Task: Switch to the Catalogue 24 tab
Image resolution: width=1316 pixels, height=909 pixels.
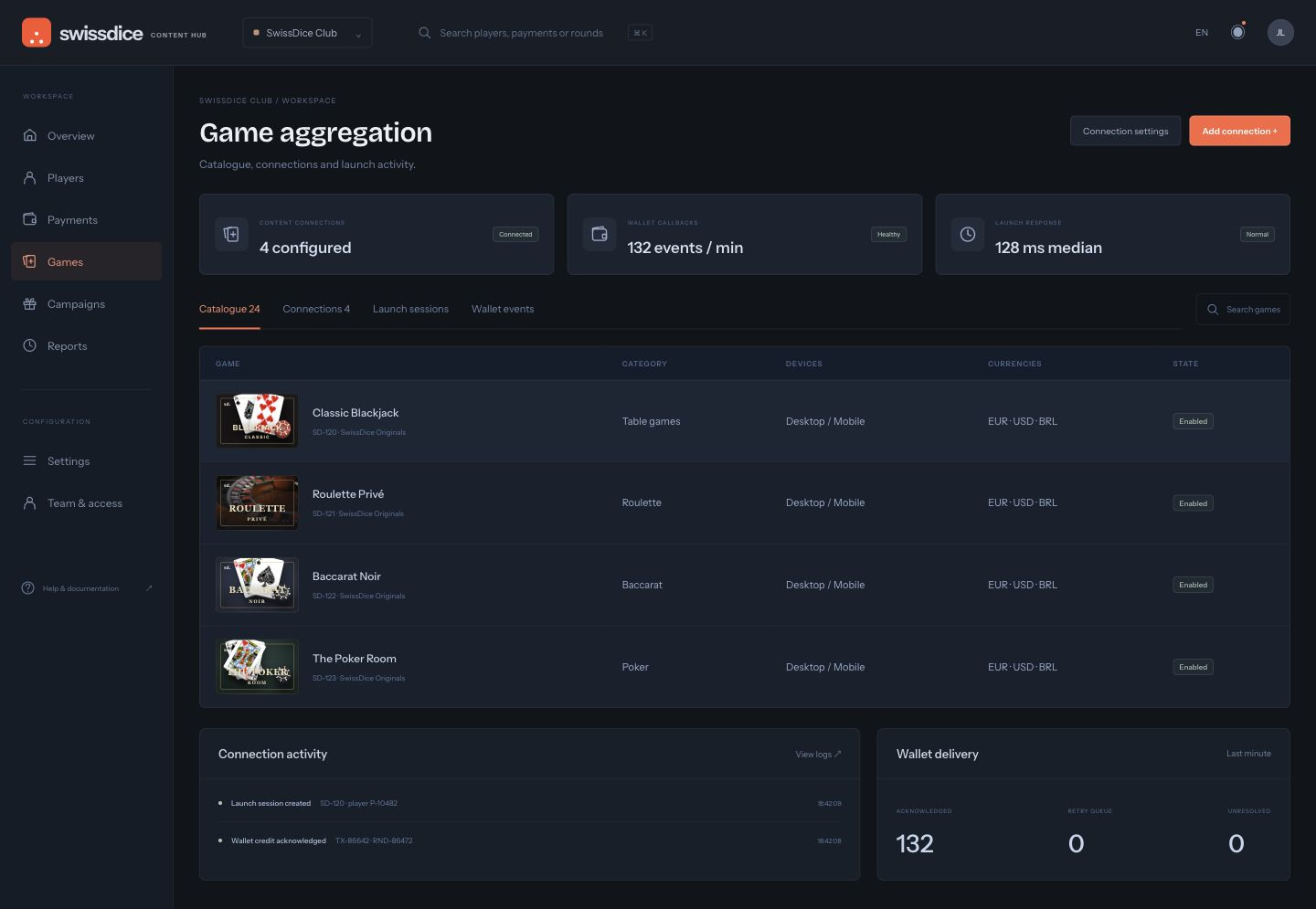Action: pos(229,310)
